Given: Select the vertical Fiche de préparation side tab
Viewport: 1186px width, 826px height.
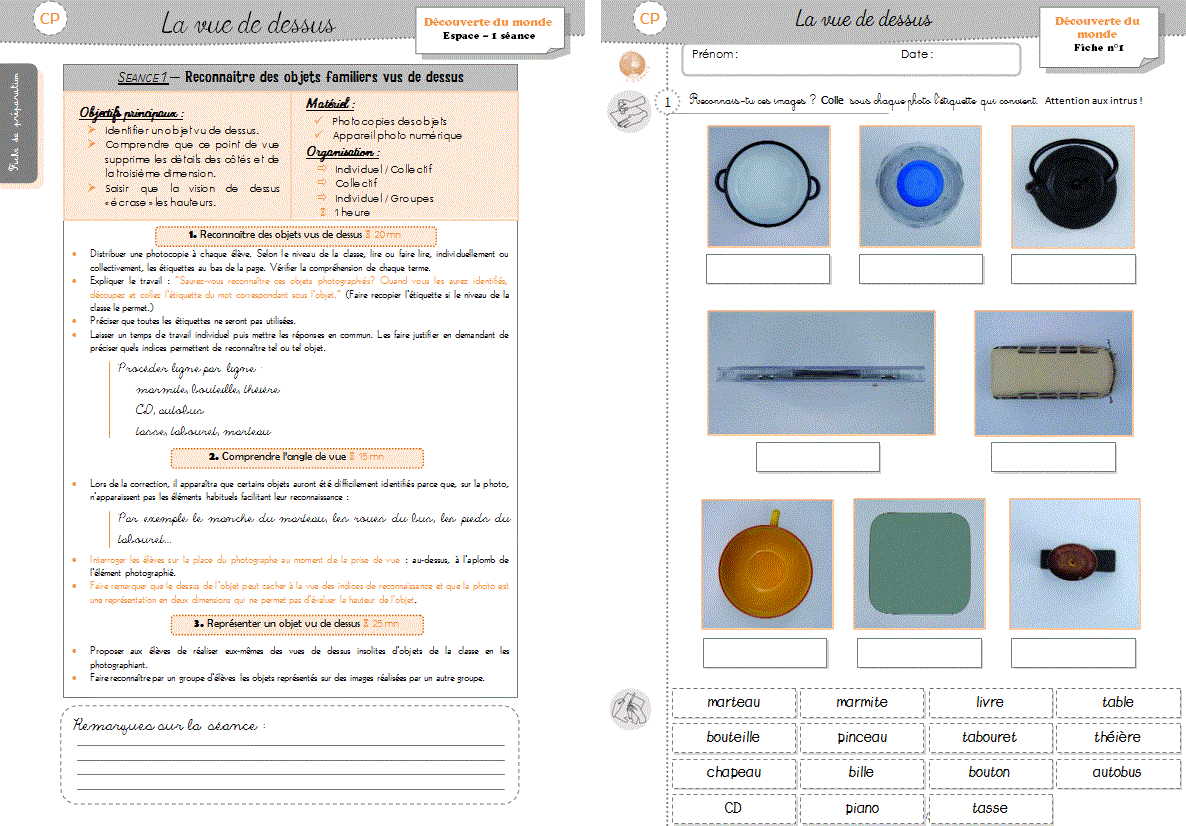Looking at the screenshot, I should point(18,125).
